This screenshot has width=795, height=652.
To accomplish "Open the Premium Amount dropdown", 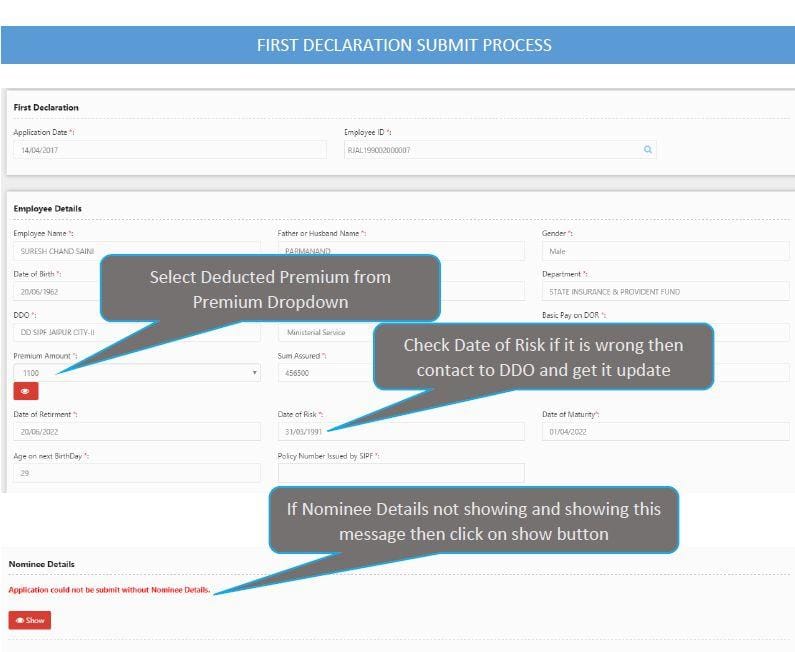I will (x=137, y=373).
